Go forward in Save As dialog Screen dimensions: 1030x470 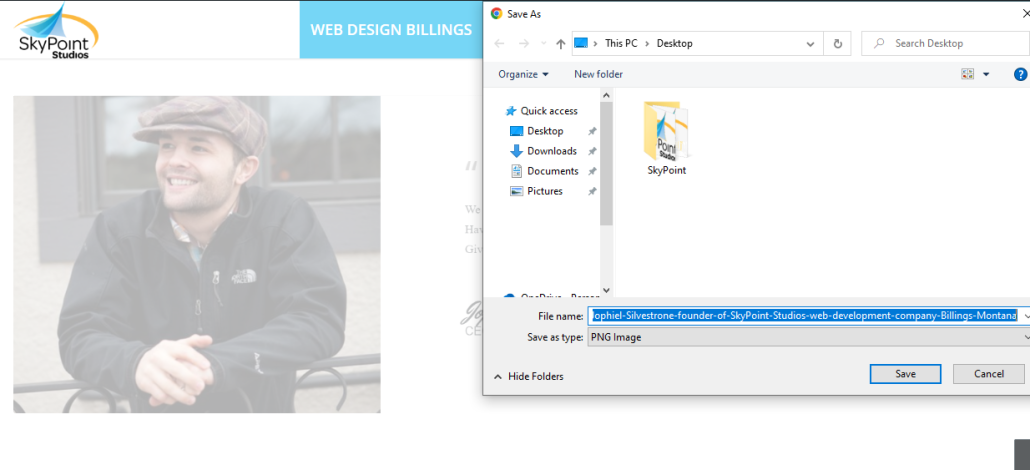click(524, 43)
